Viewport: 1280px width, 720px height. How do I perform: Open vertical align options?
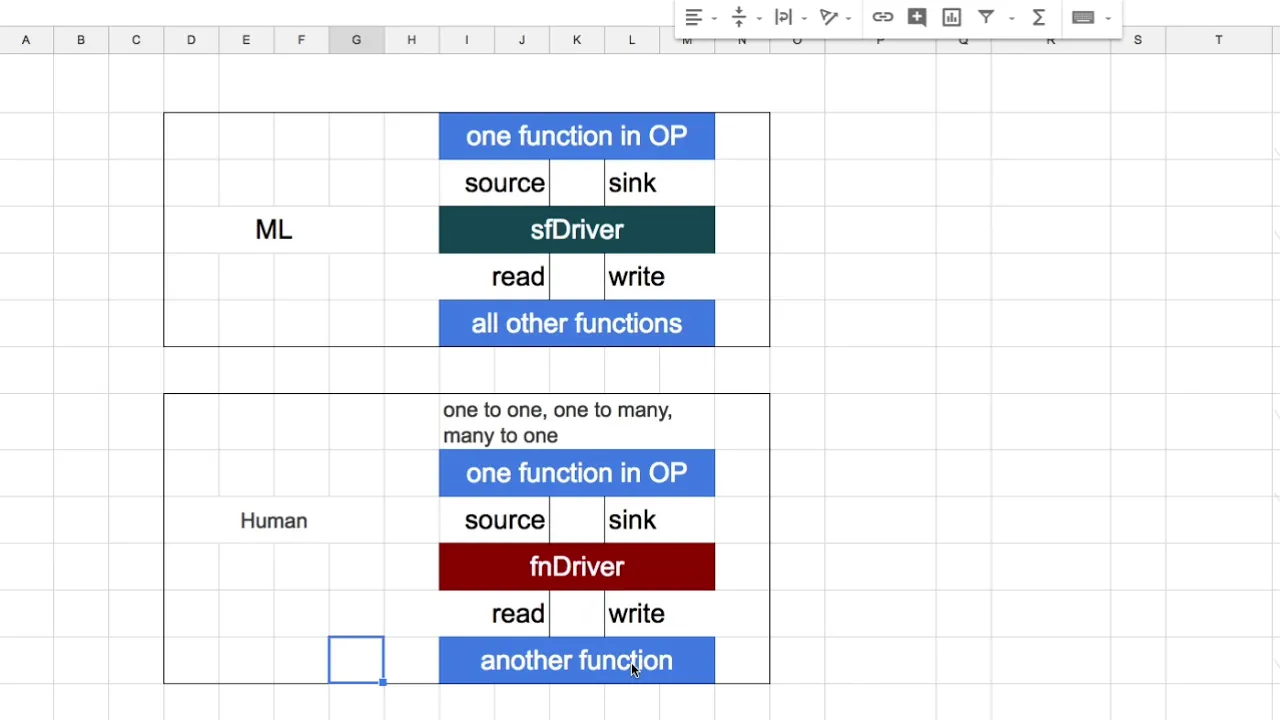tap(739, 17)
